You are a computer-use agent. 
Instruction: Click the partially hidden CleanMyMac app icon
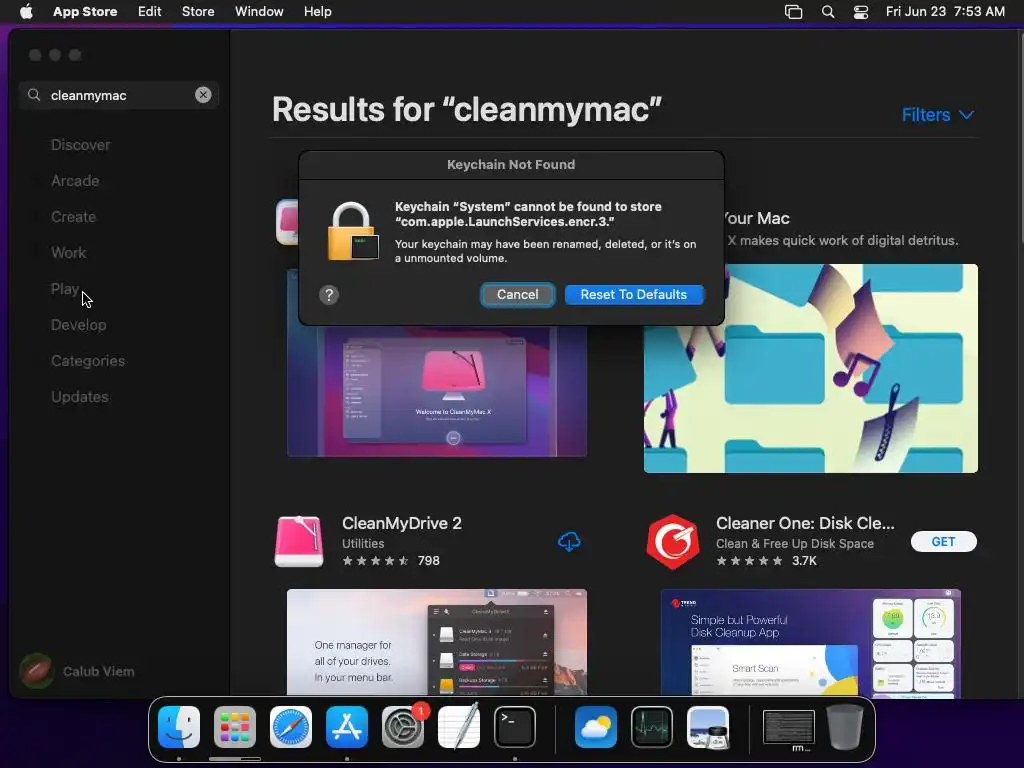tap(287, 222)
